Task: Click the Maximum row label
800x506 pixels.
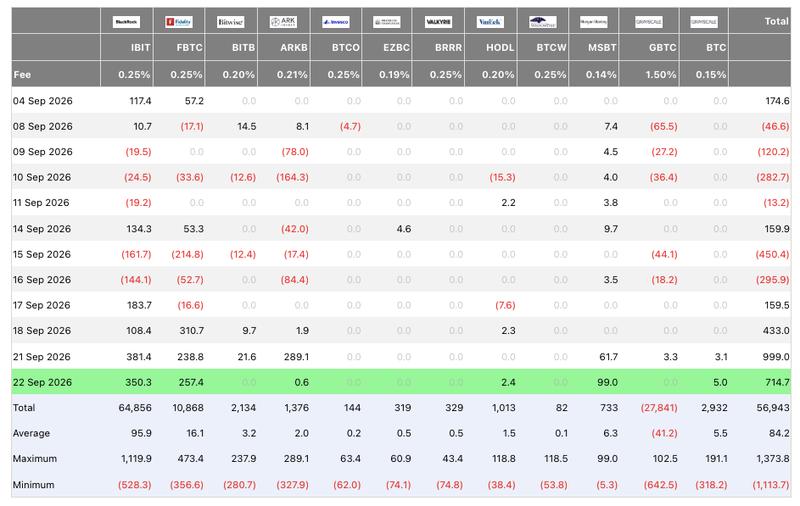Action: [x=35, y=459]
